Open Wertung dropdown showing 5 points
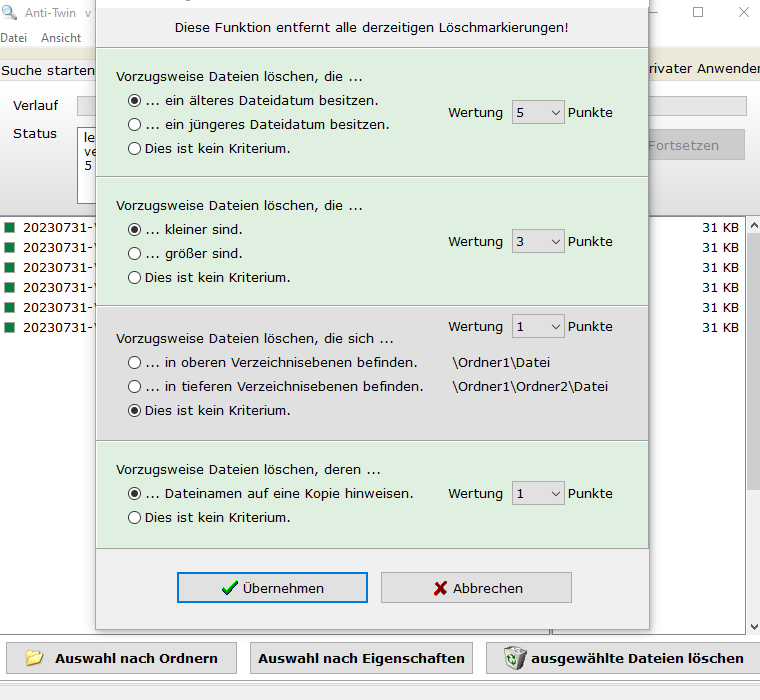The image size is (760, 700). coord(538,112)
